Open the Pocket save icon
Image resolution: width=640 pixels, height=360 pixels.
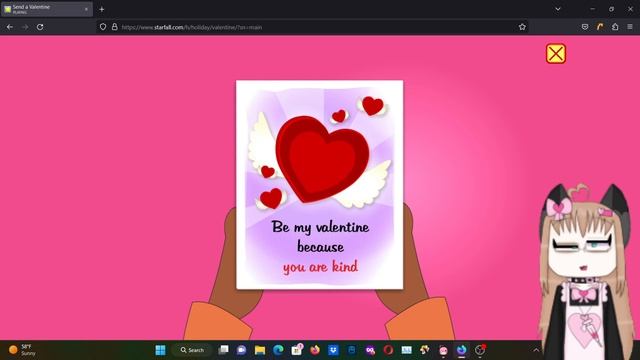pyautogui.click(x=585, y=27)
